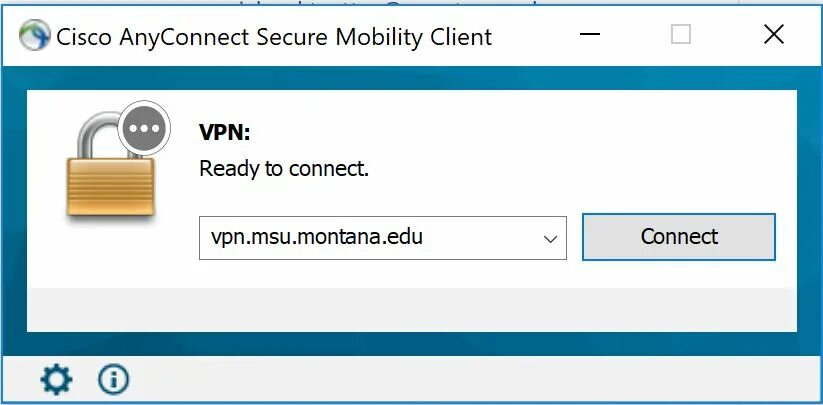Click the Cisco AnyConnect globe icon
Viewport: 823px width, 405px height.
coord(36,37)
